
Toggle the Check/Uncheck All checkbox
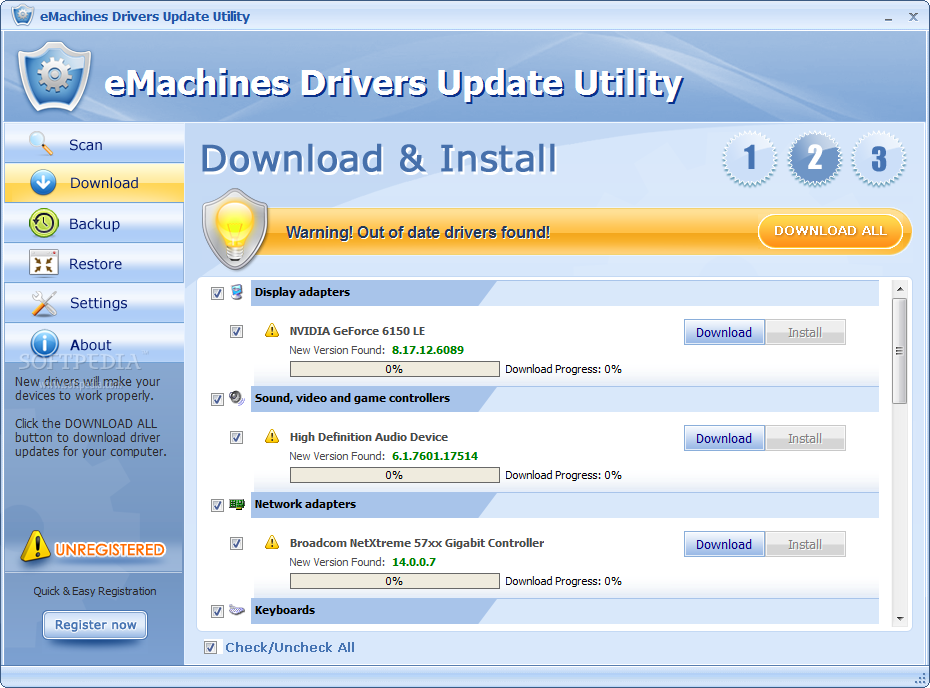pyautogui.click(x=210, y=647)
